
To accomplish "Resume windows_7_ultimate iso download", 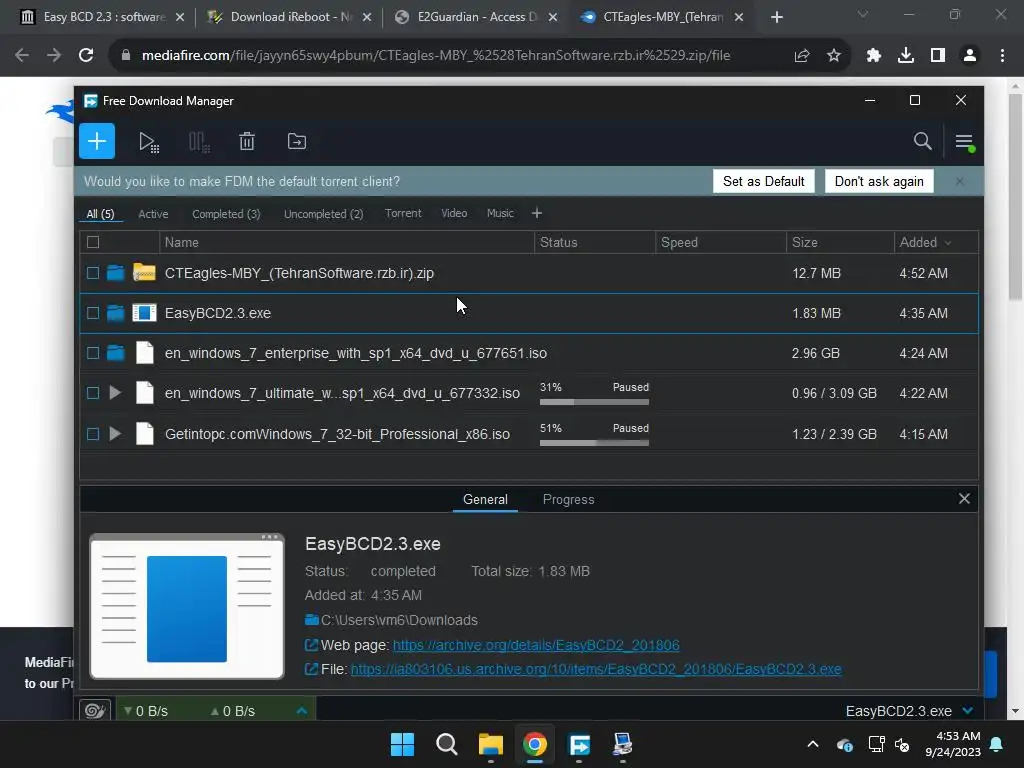I will point(115,393).
